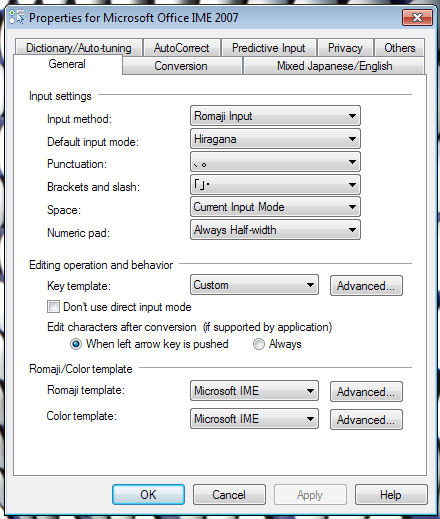Open the Key template dropdown
440x519 pixels.
pos(254,285)
